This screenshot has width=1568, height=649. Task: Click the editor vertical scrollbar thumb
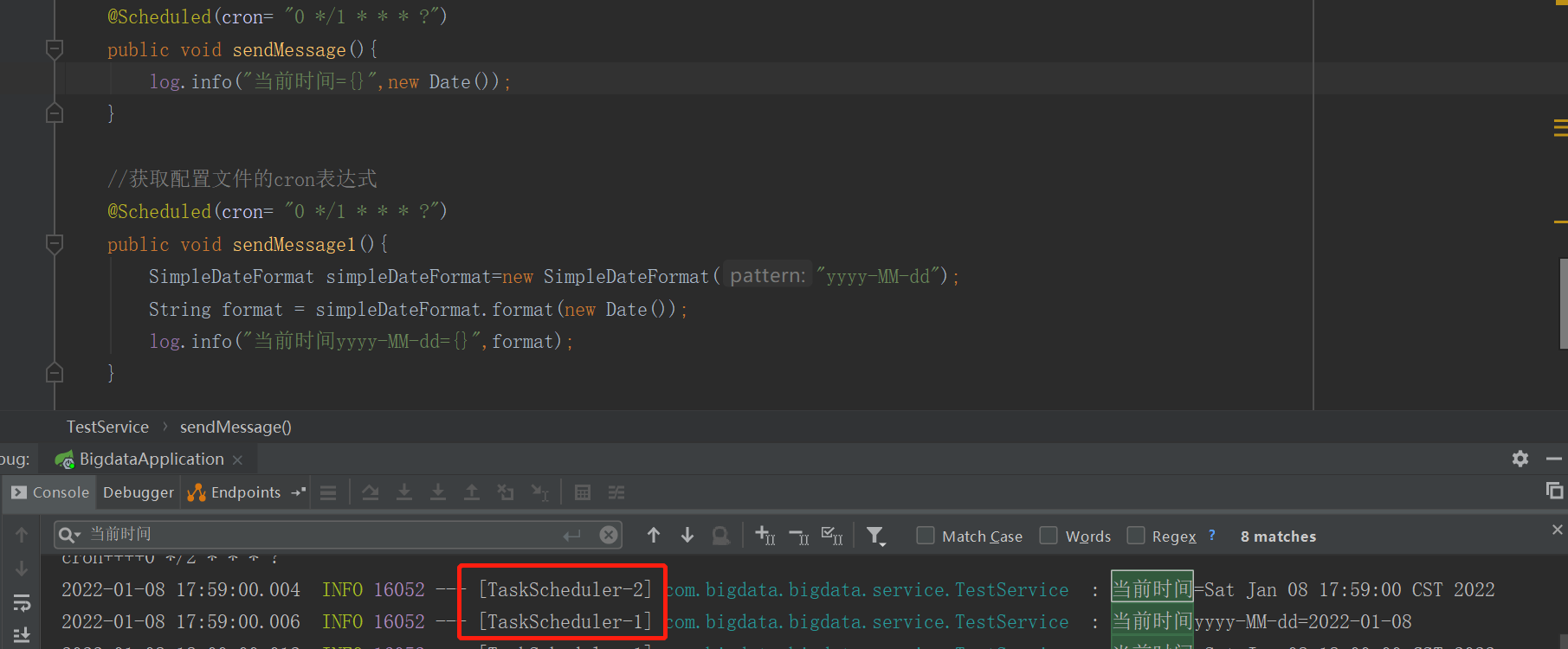point(1564,303)
